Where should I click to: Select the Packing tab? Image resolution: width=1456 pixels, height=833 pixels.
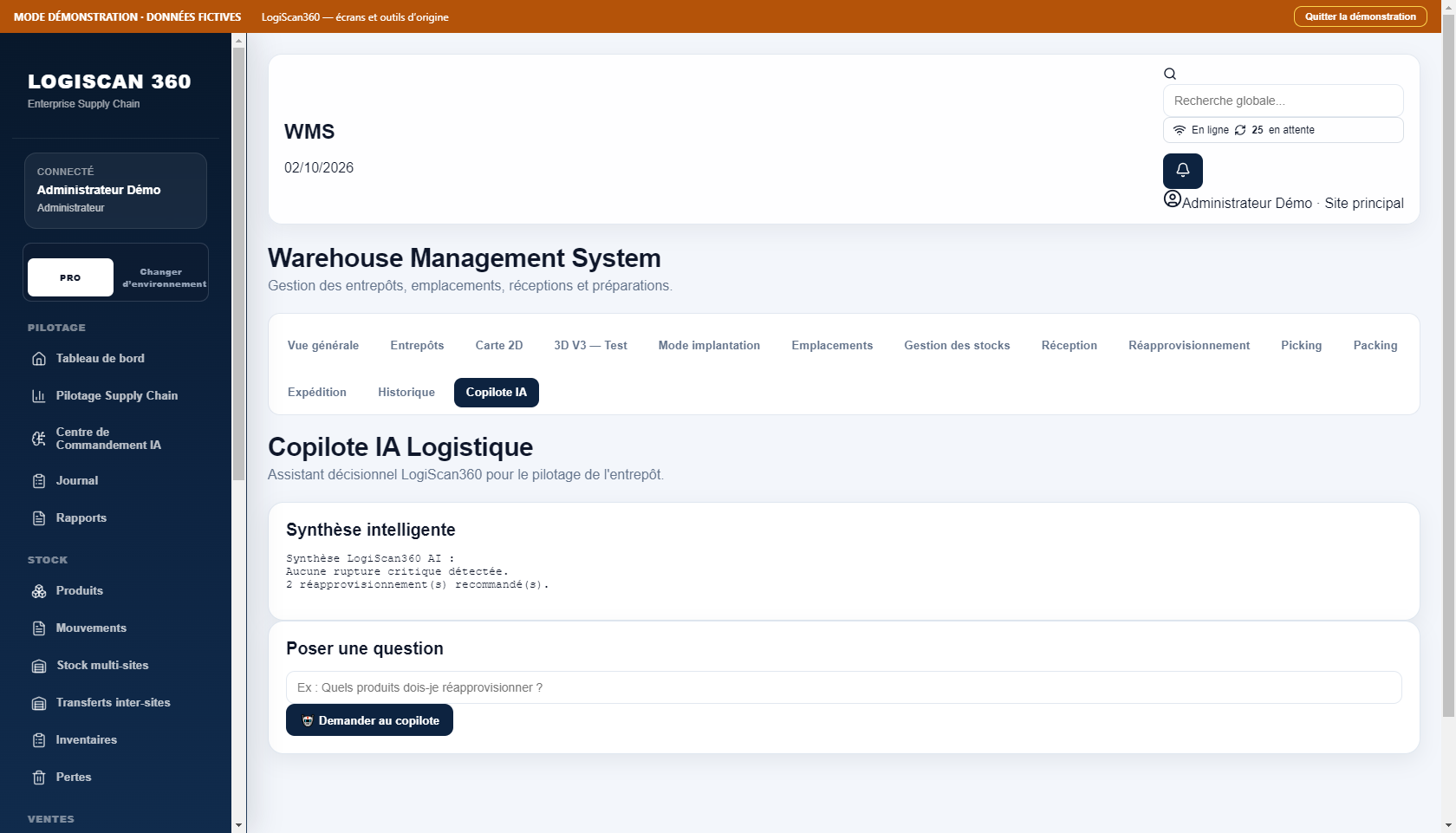(1375, 345)
